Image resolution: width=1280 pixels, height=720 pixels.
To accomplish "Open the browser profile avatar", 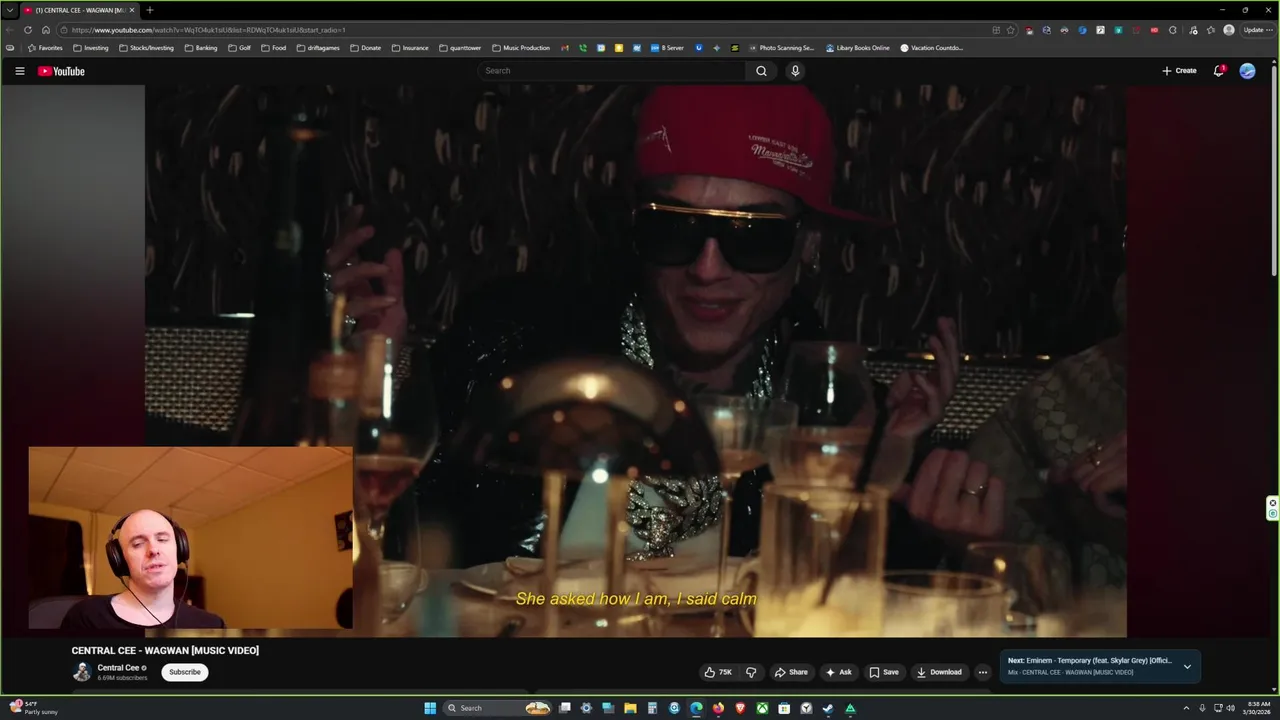I will (x=1229, y=30).
